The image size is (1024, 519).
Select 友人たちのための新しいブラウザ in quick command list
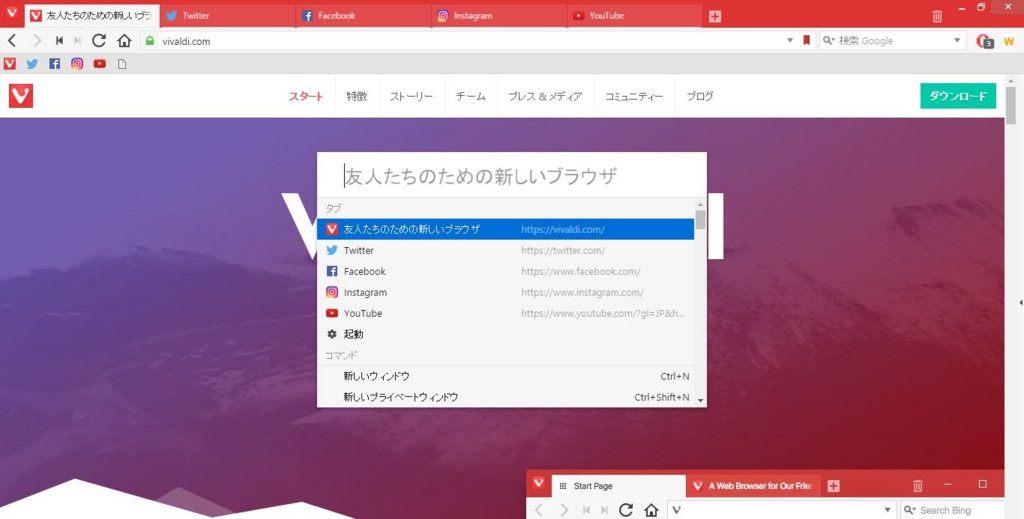tap(505, 229)
